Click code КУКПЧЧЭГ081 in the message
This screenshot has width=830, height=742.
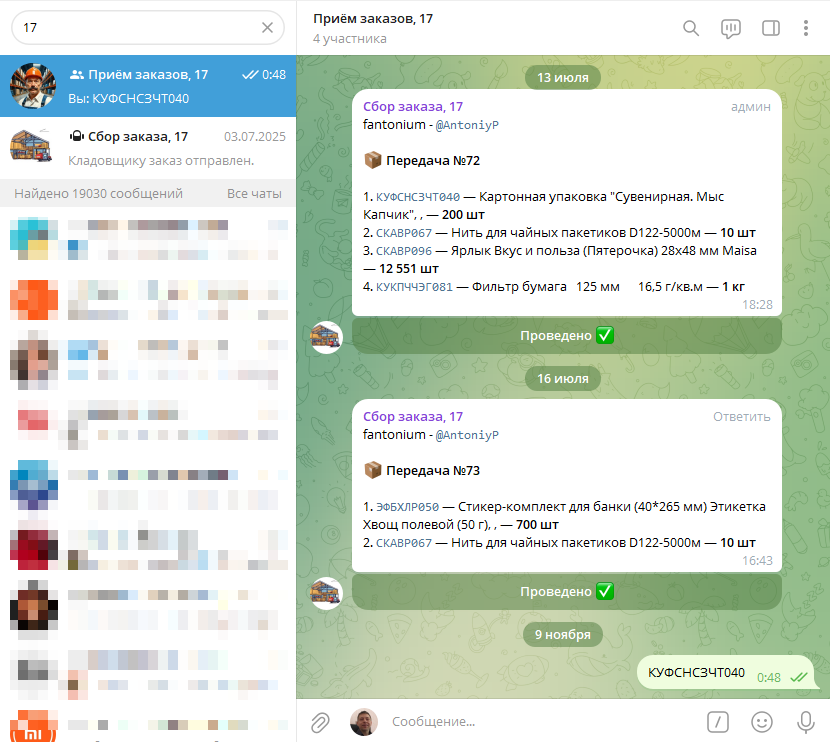point(414,287)
